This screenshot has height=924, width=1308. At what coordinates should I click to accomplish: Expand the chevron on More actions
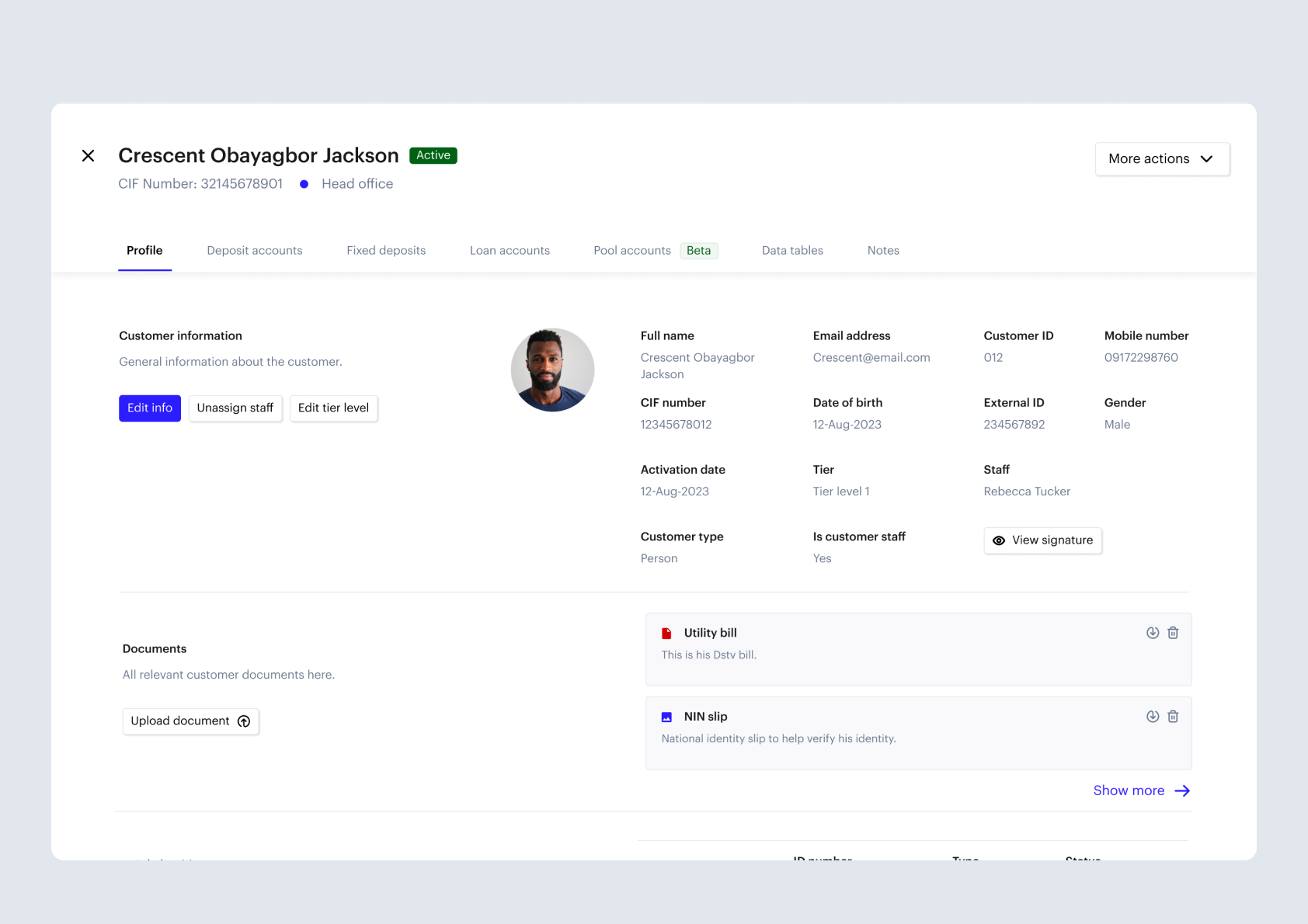tap(1207, 158)
